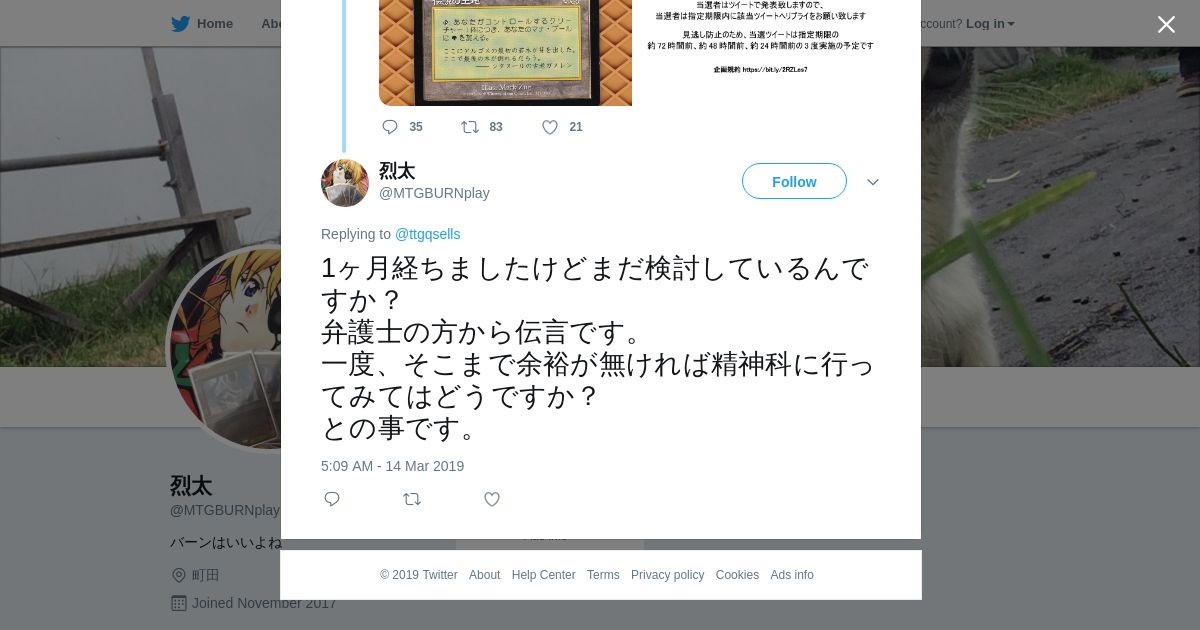Like the parent tweet with 21 likes
The width and height of the screenshot is (1200, 630).
550,127
